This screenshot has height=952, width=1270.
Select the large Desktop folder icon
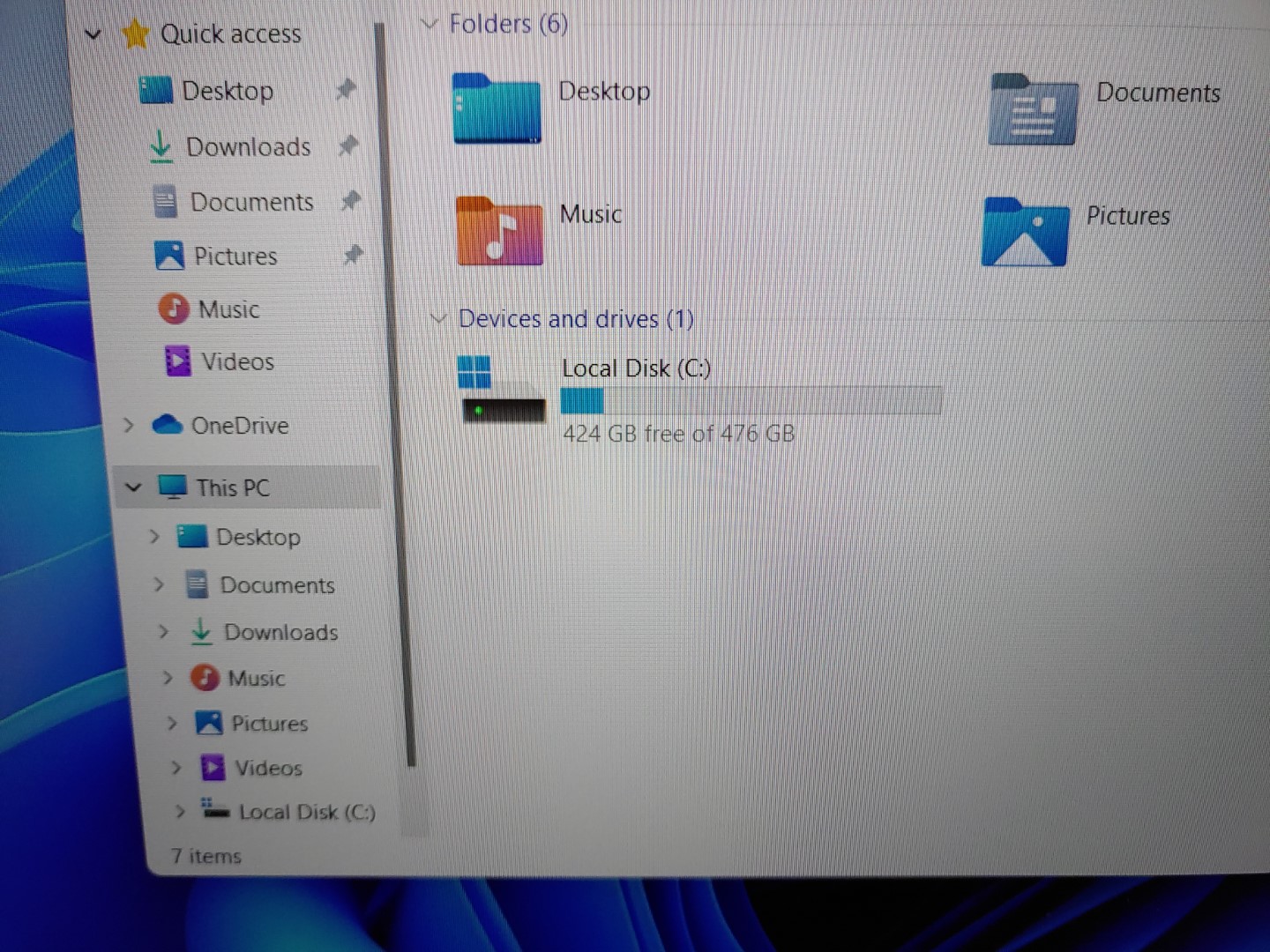(497, 108)
